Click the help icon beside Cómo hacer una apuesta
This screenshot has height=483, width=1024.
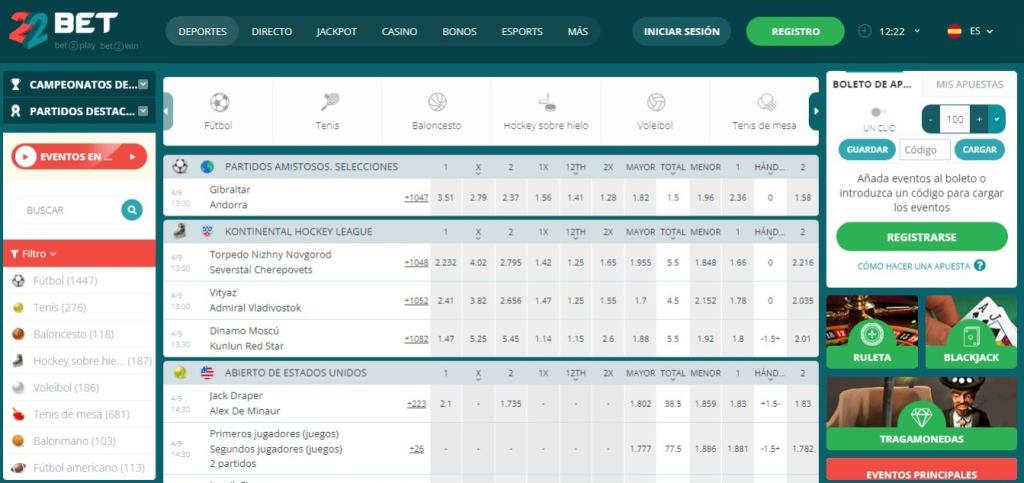click(980, 266)
